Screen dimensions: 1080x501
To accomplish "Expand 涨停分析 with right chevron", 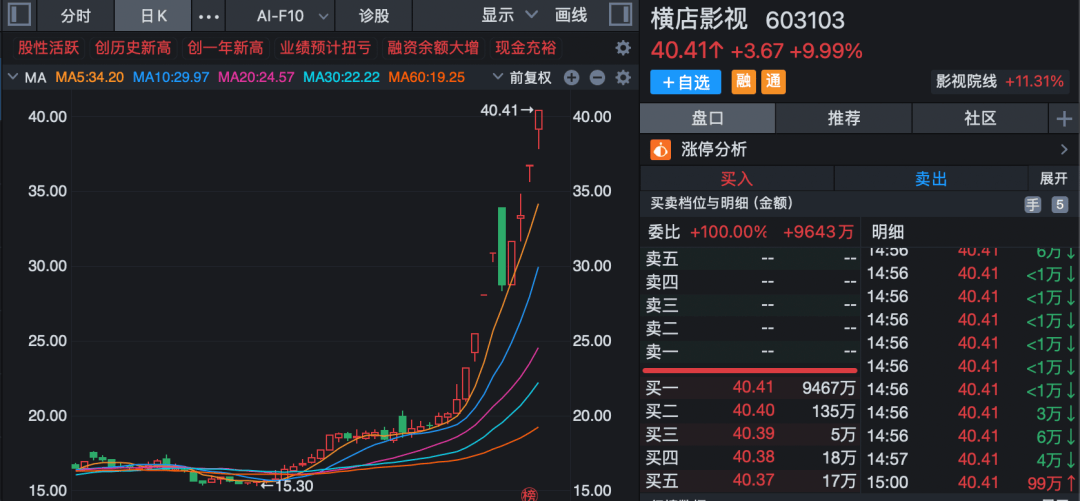I will tap(1064, 149).
